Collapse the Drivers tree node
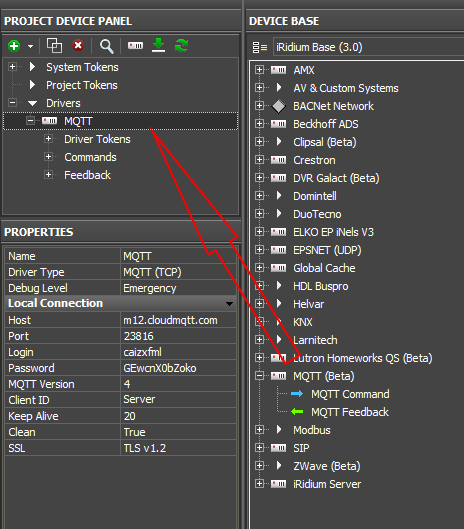Viewport: 464px width, 529px height. (12, 103)
